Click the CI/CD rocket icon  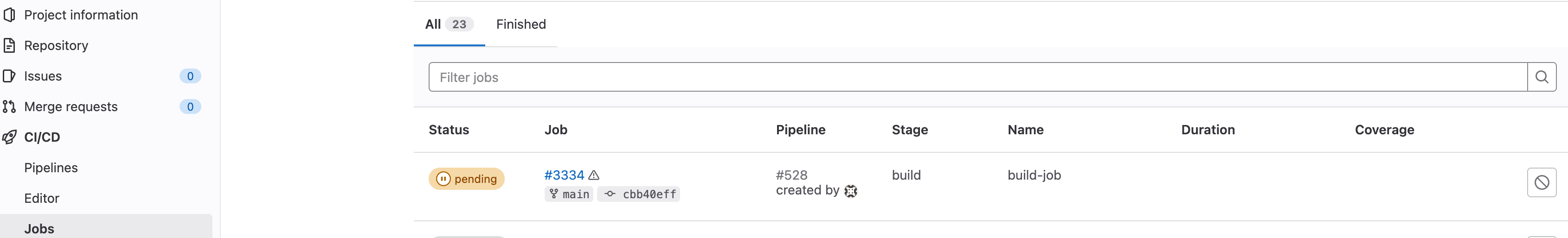click(9, 137)
